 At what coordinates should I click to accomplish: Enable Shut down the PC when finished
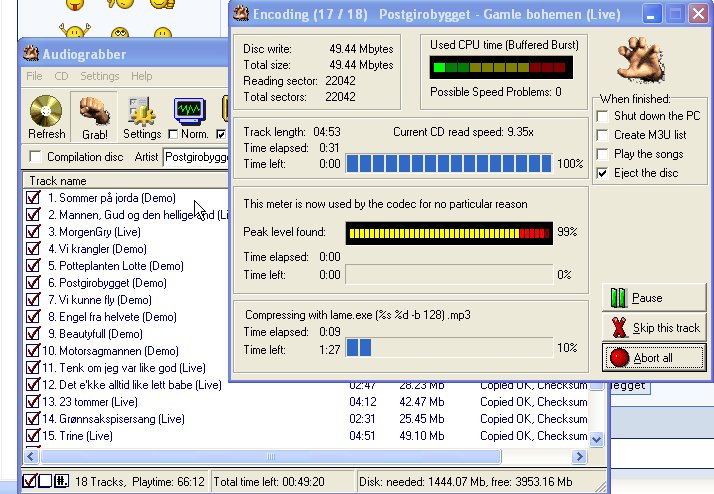[x=602, y=116]
